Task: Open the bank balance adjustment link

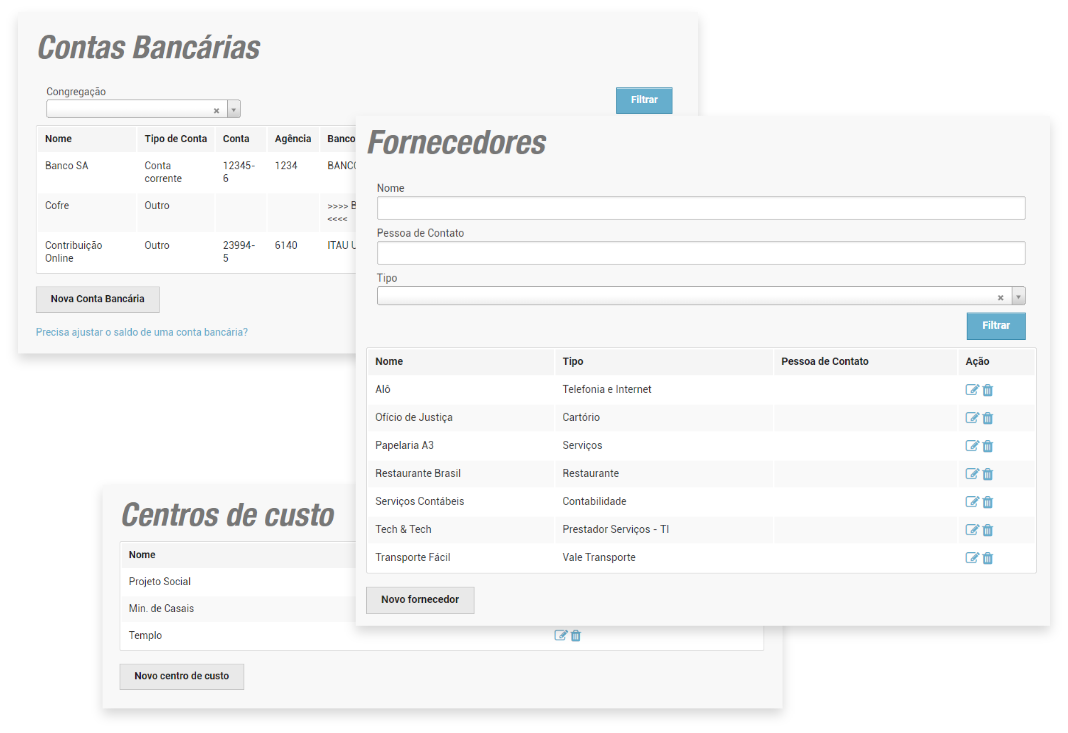Action: (x=142, y=332)
